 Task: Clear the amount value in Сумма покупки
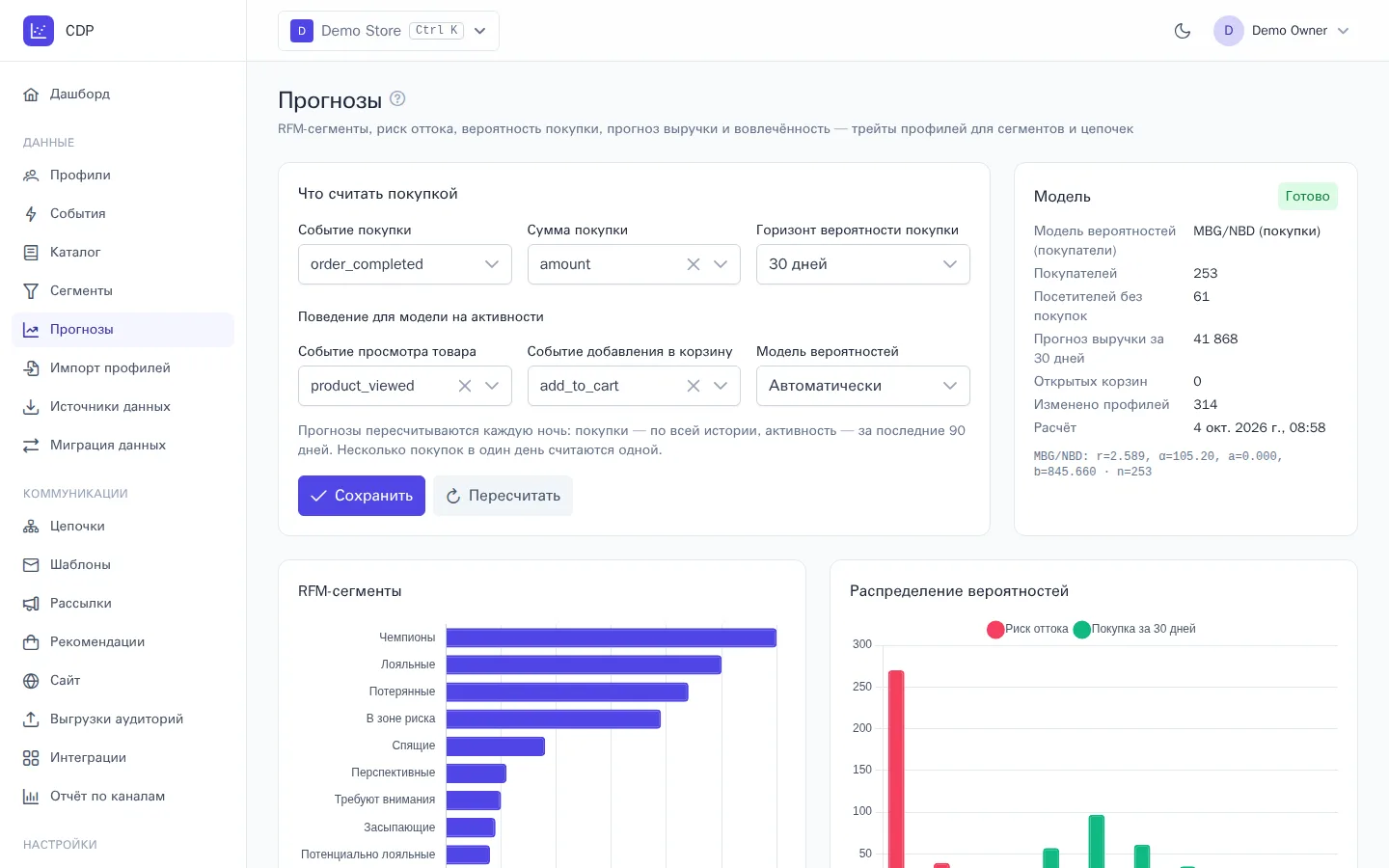[694, 264]
